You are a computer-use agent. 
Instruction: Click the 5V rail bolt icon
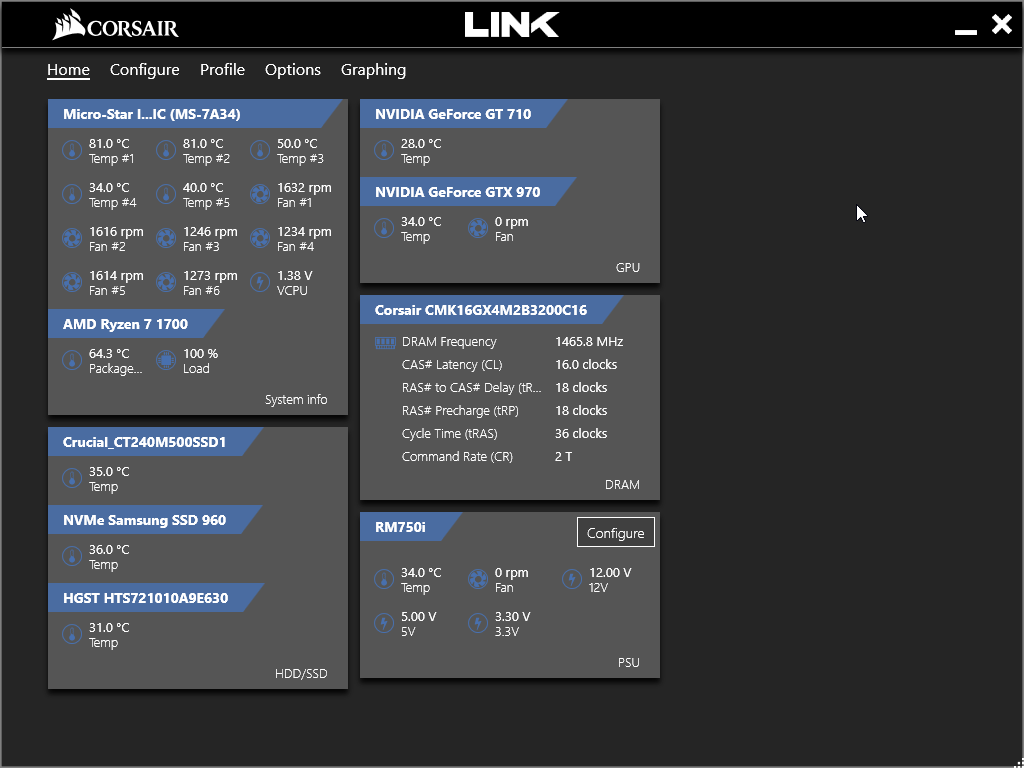383,624
